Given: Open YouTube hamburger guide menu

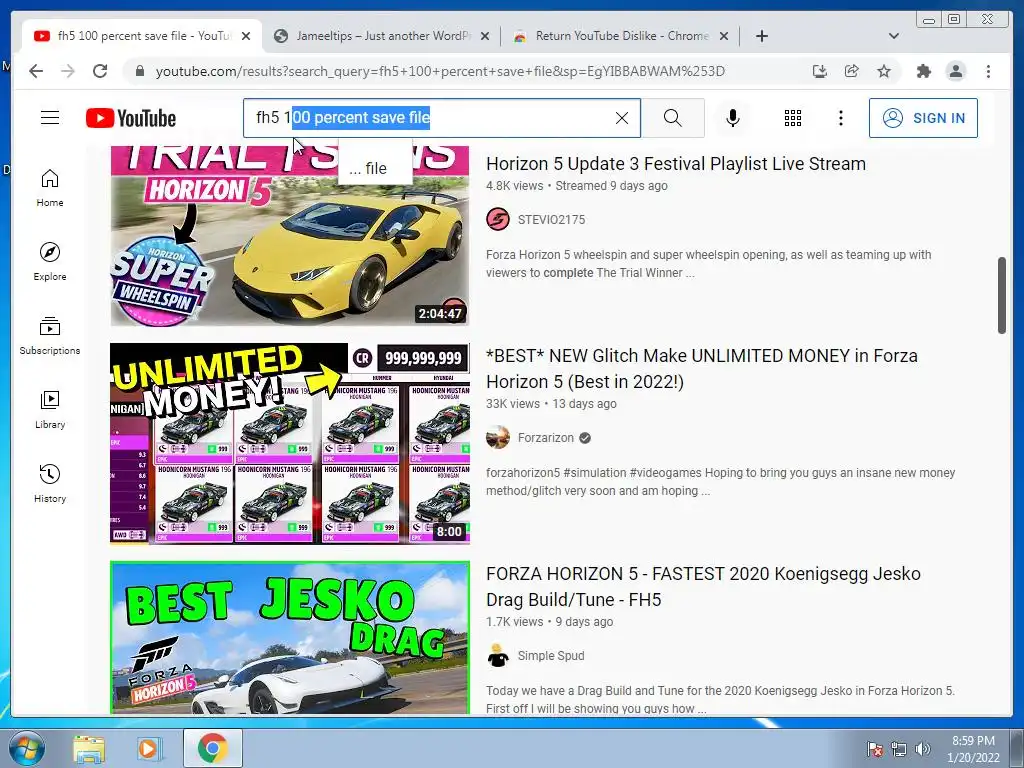Looking at the screenshot, I should (x=50, y=118).
